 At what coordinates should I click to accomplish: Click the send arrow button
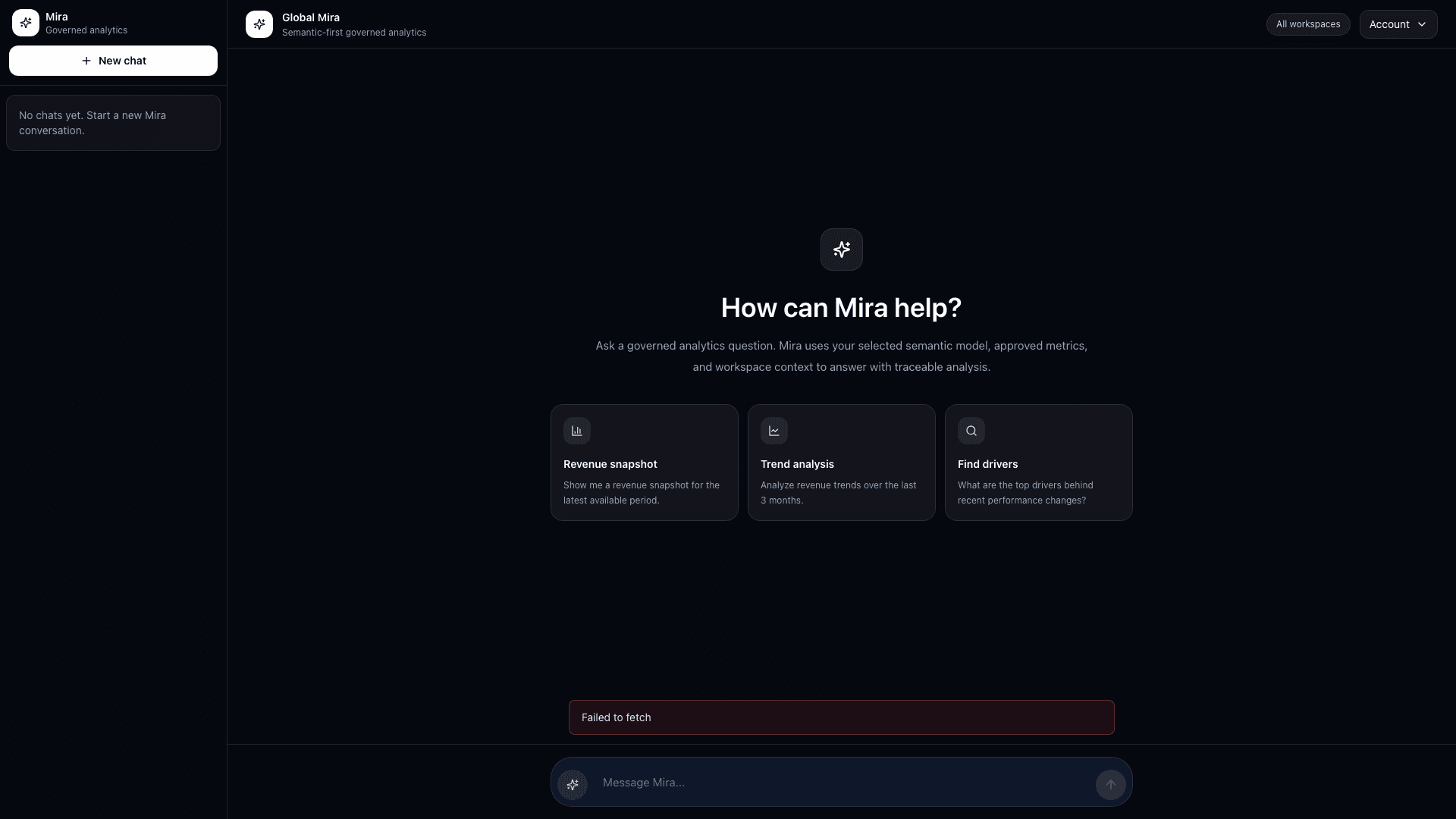[x=1111, y=784]
